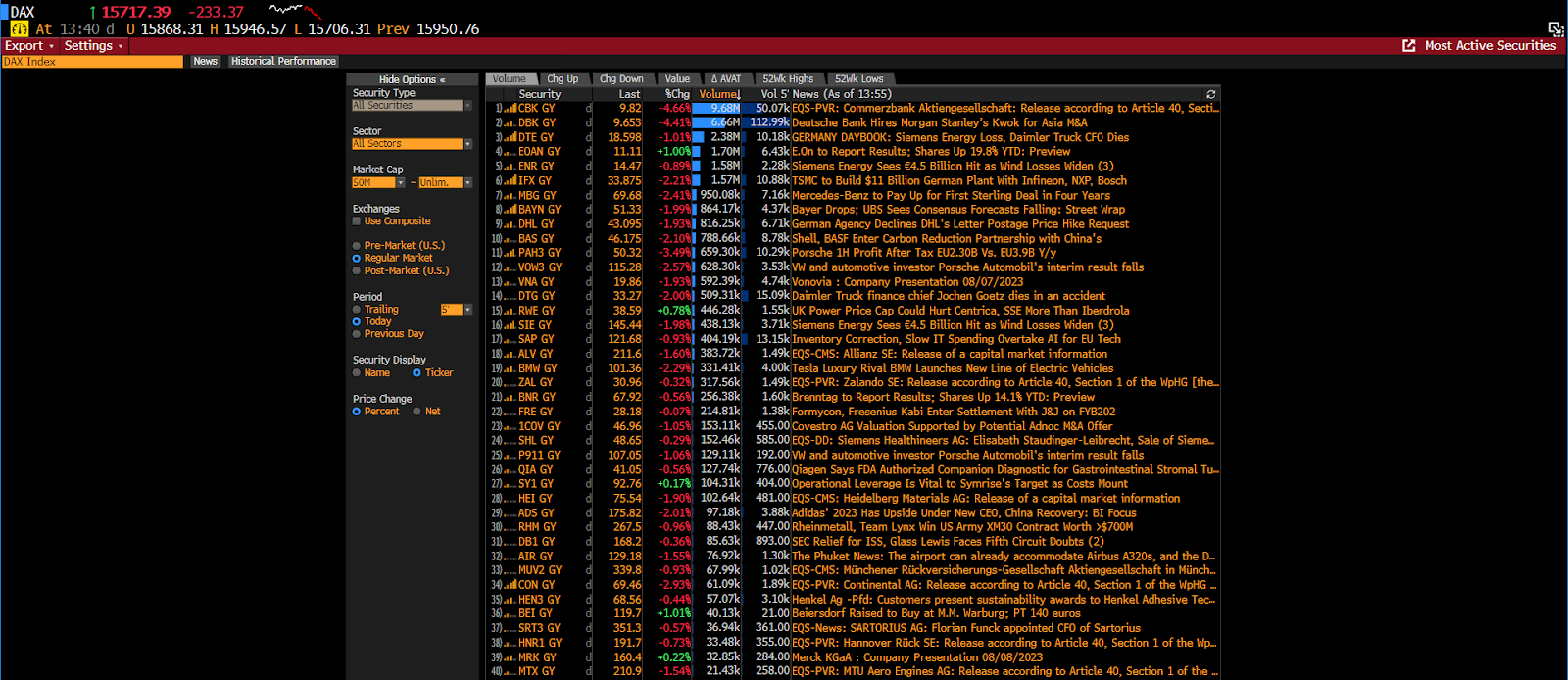
Task: Click the Most Active Securities title
Action: click(1491, 46)
